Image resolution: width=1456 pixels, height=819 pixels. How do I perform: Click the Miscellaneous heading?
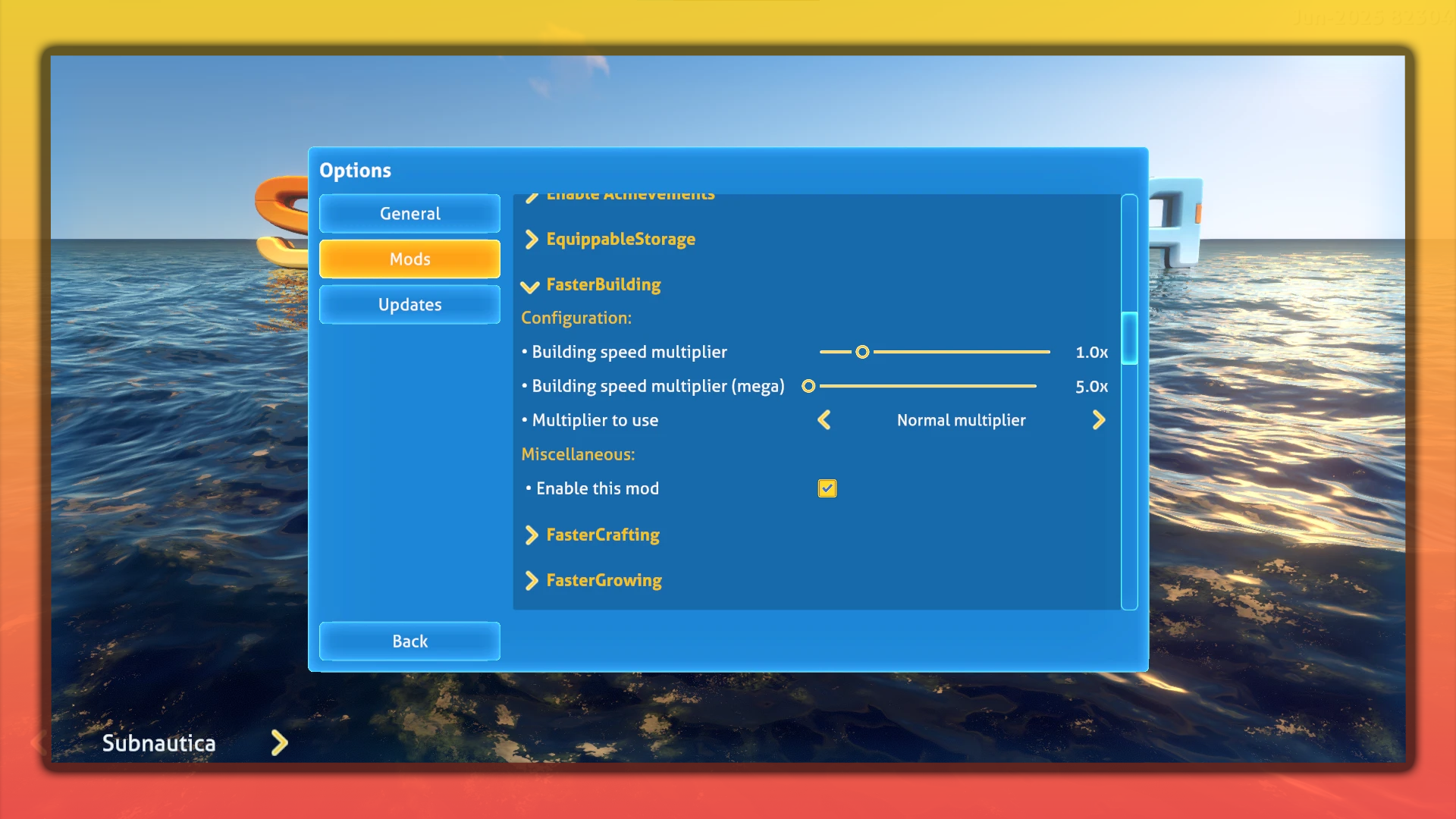(x=578, y=454)
